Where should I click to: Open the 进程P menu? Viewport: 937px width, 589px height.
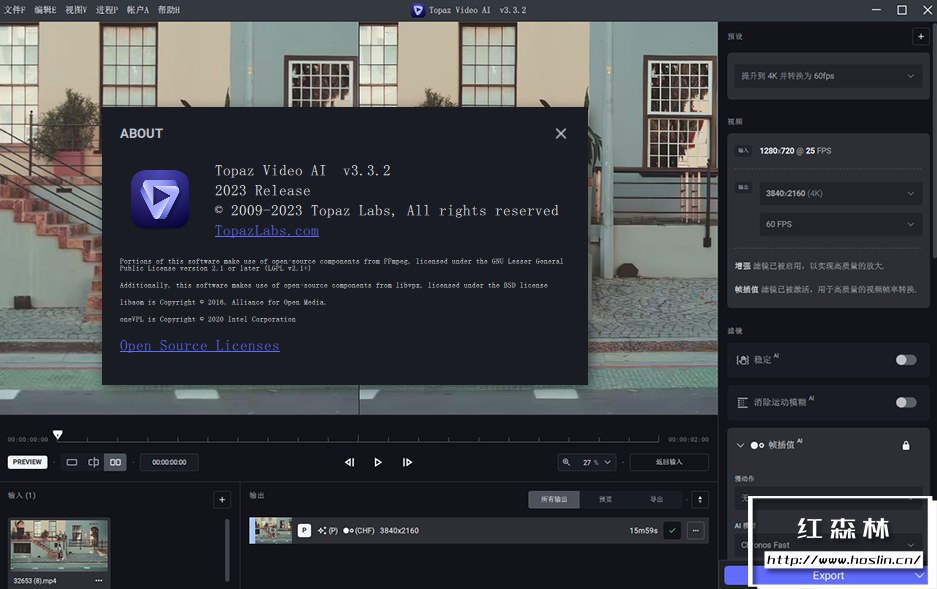pos(107,10)
